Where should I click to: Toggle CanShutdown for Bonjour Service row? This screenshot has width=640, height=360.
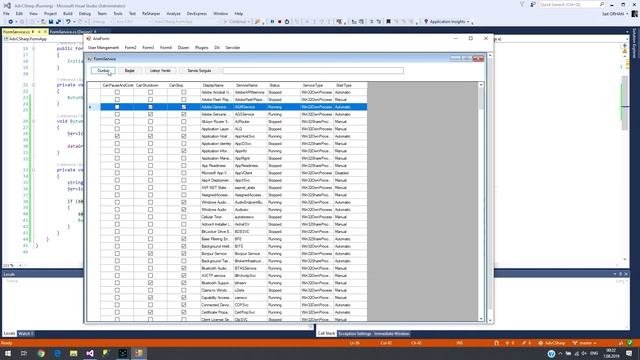click(150, 253)
